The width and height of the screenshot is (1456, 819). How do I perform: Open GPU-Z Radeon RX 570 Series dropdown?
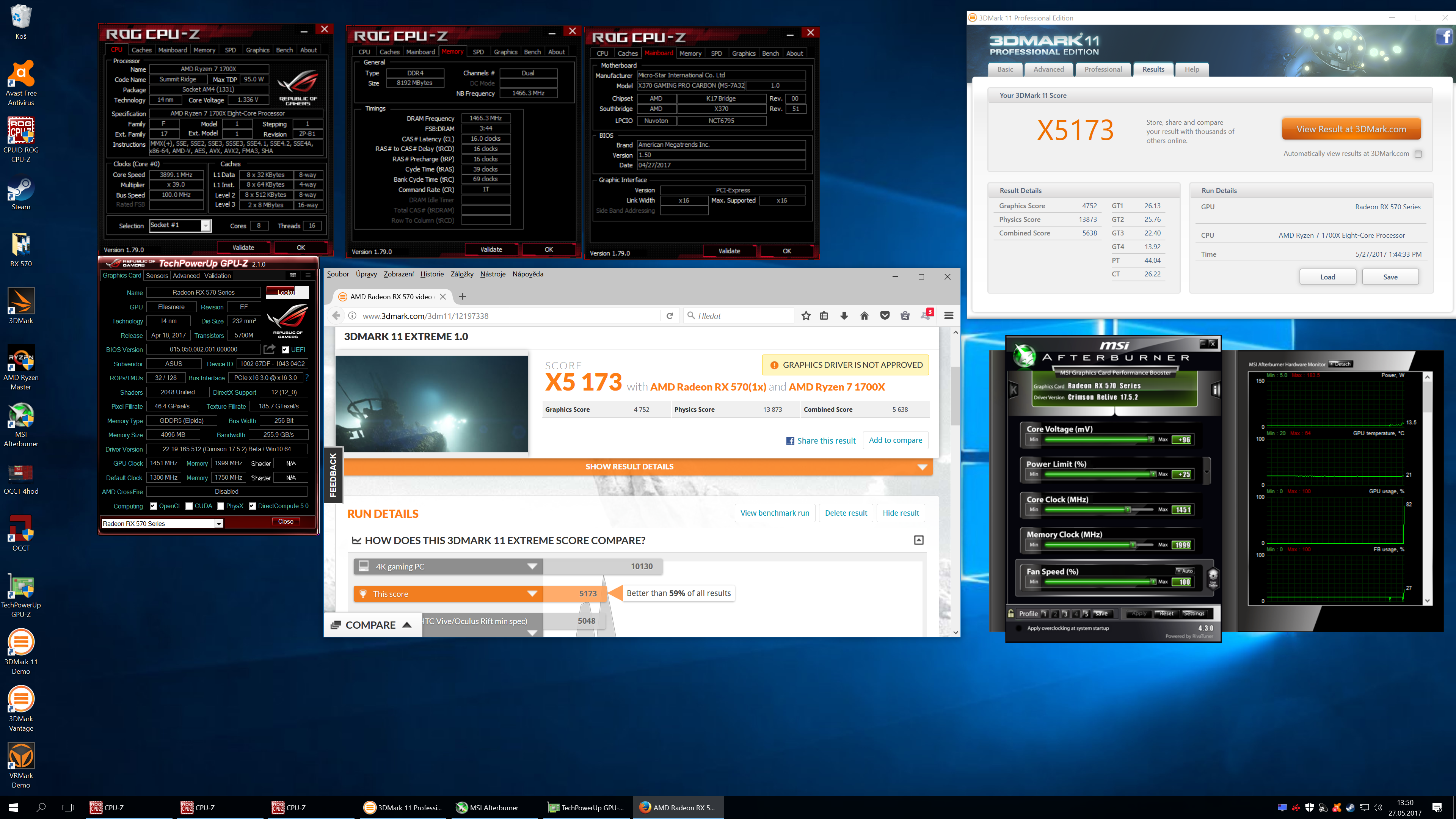pyautogui.click(x=162, y=523)
